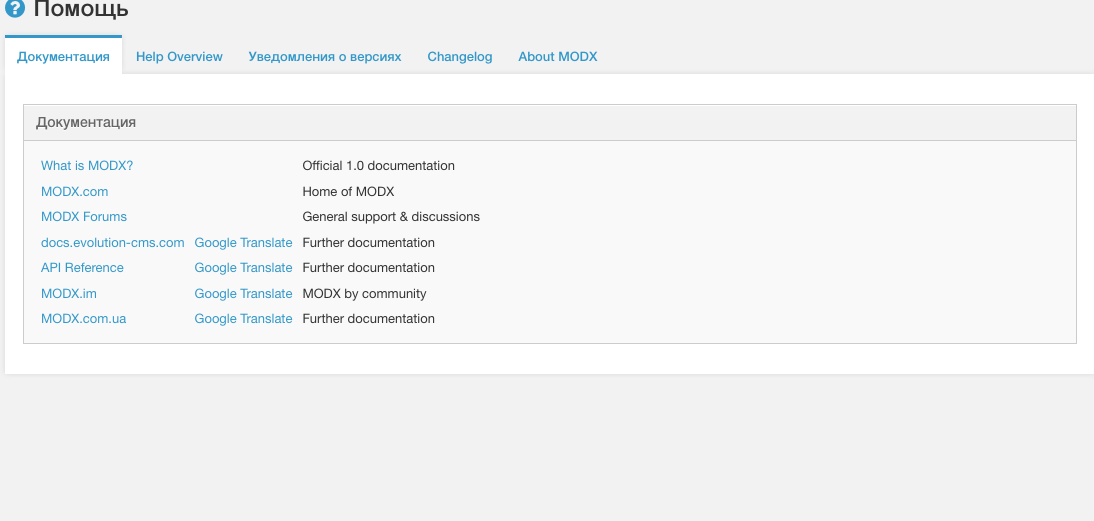Click the help question mark icon
The width and height of the screenshot is (1094, 521).
pos(15,8)
